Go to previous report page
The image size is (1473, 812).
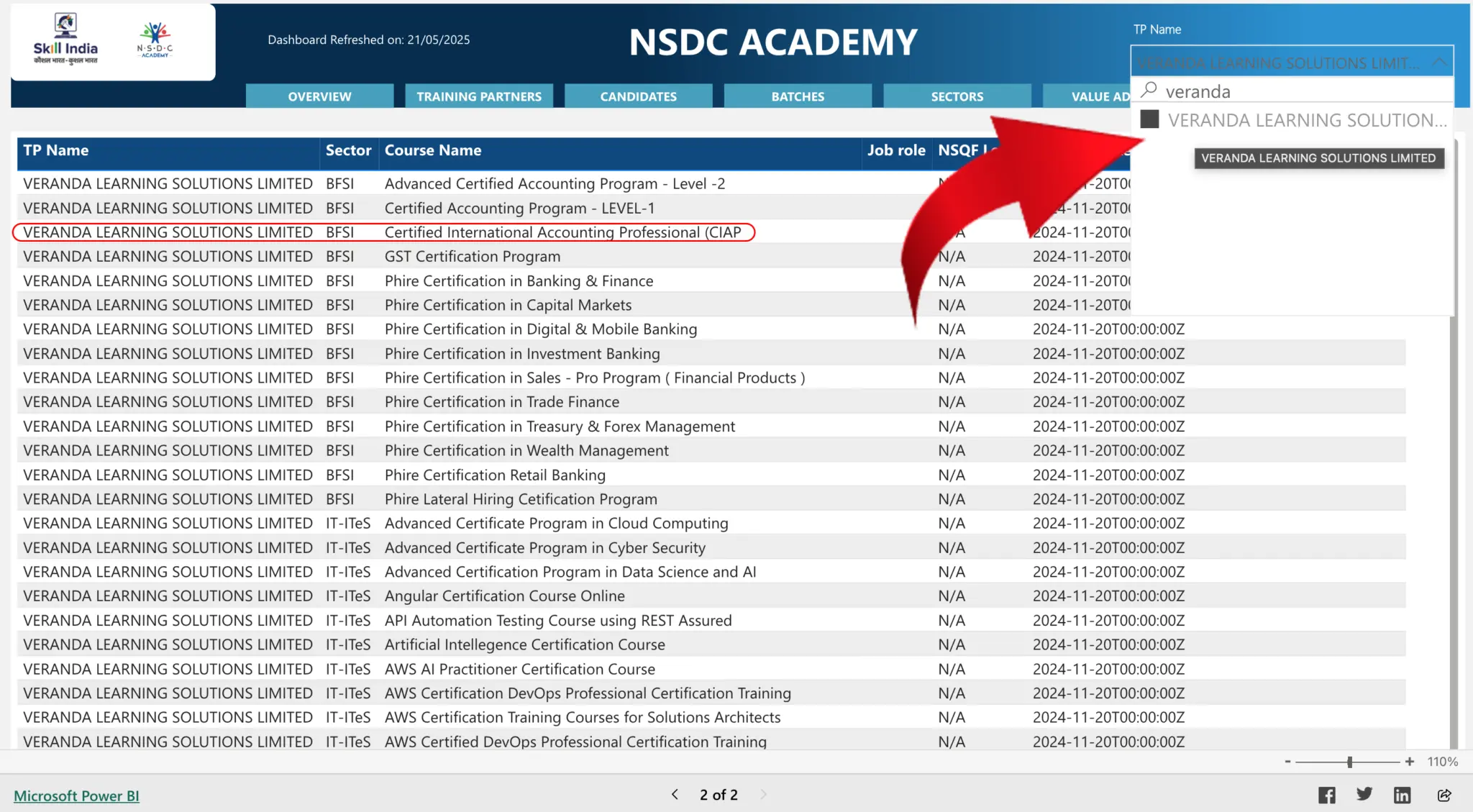coord(675,794)
